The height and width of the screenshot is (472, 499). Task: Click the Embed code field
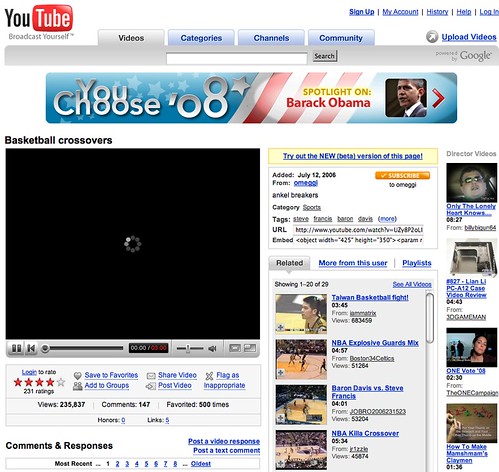(358, 240)
